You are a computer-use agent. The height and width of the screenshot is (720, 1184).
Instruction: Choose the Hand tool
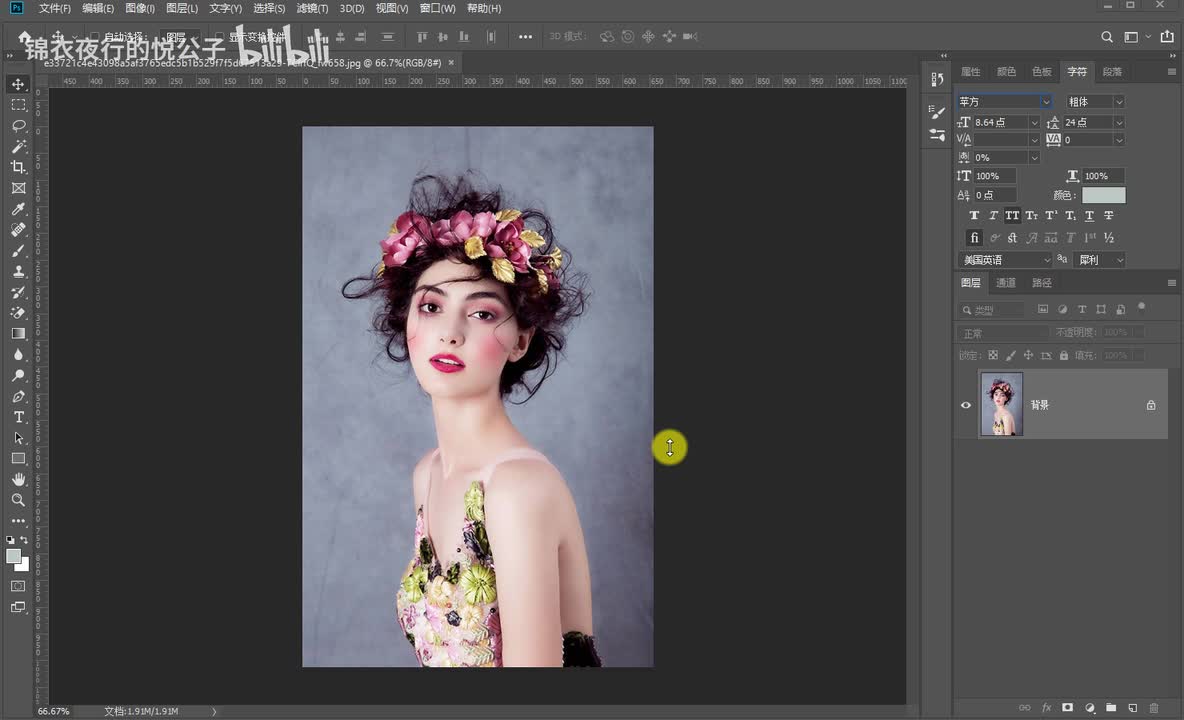(x=18, y=479)
